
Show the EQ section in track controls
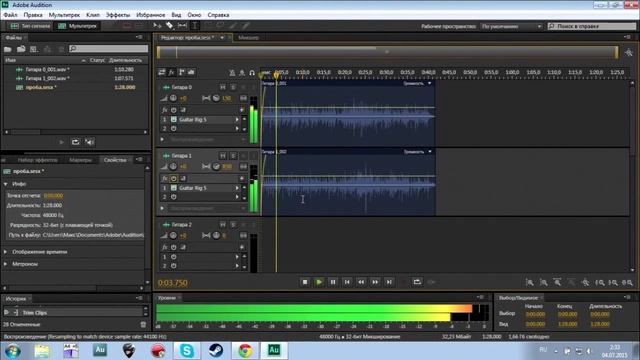(191, 72)
